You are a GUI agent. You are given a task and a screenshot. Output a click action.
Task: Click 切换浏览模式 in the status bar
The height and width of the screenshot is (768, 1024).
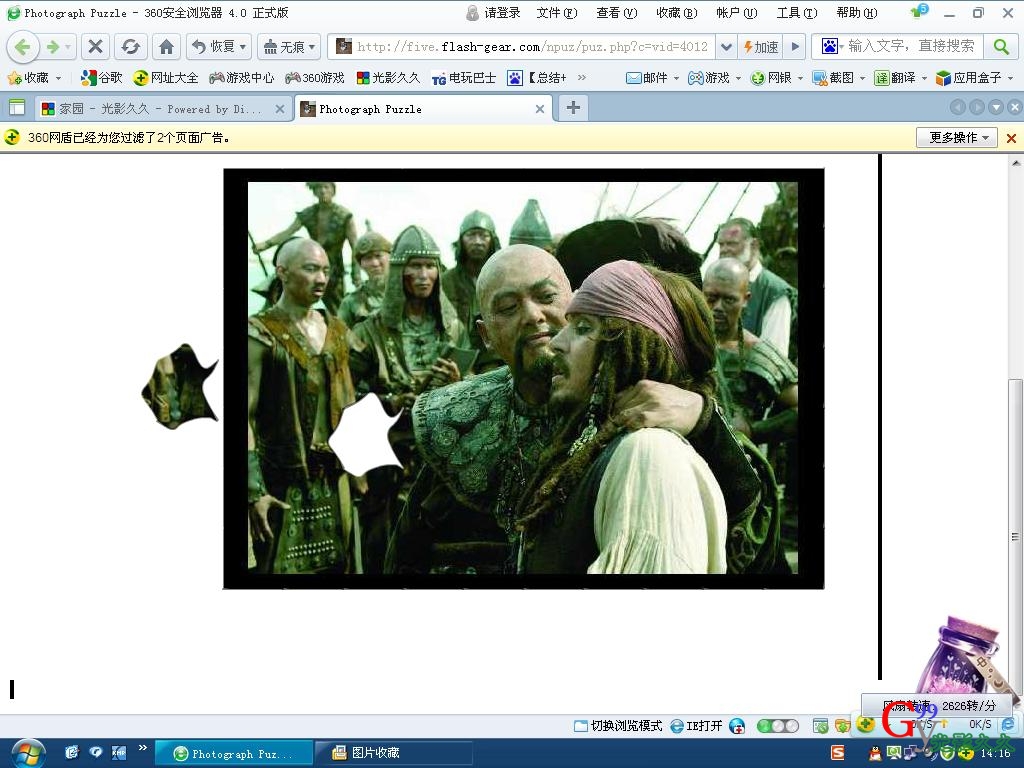618,726
